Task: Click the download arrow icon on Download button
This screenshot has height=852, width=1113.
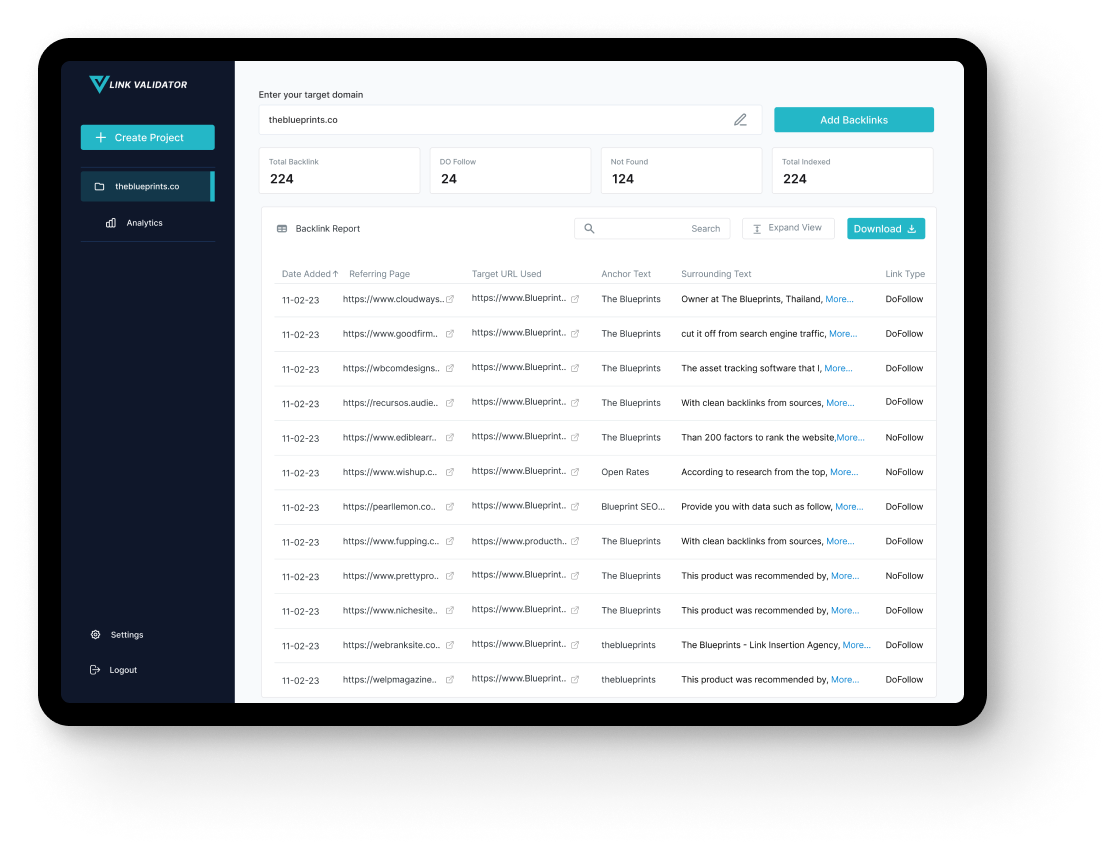Action: (x=911, y=228)
